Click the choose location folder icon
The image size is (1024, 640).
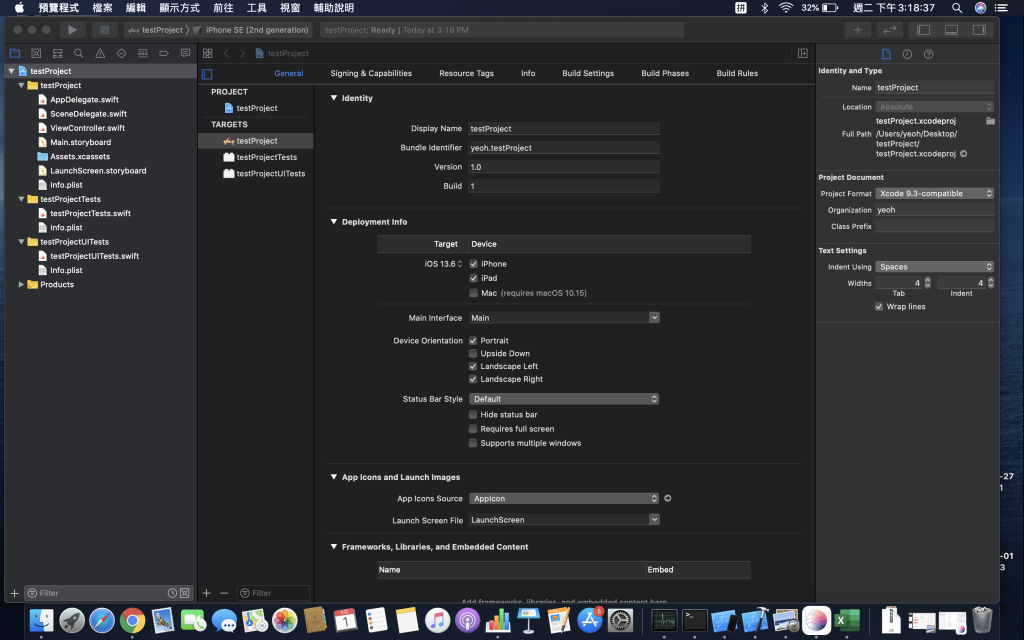990,121
